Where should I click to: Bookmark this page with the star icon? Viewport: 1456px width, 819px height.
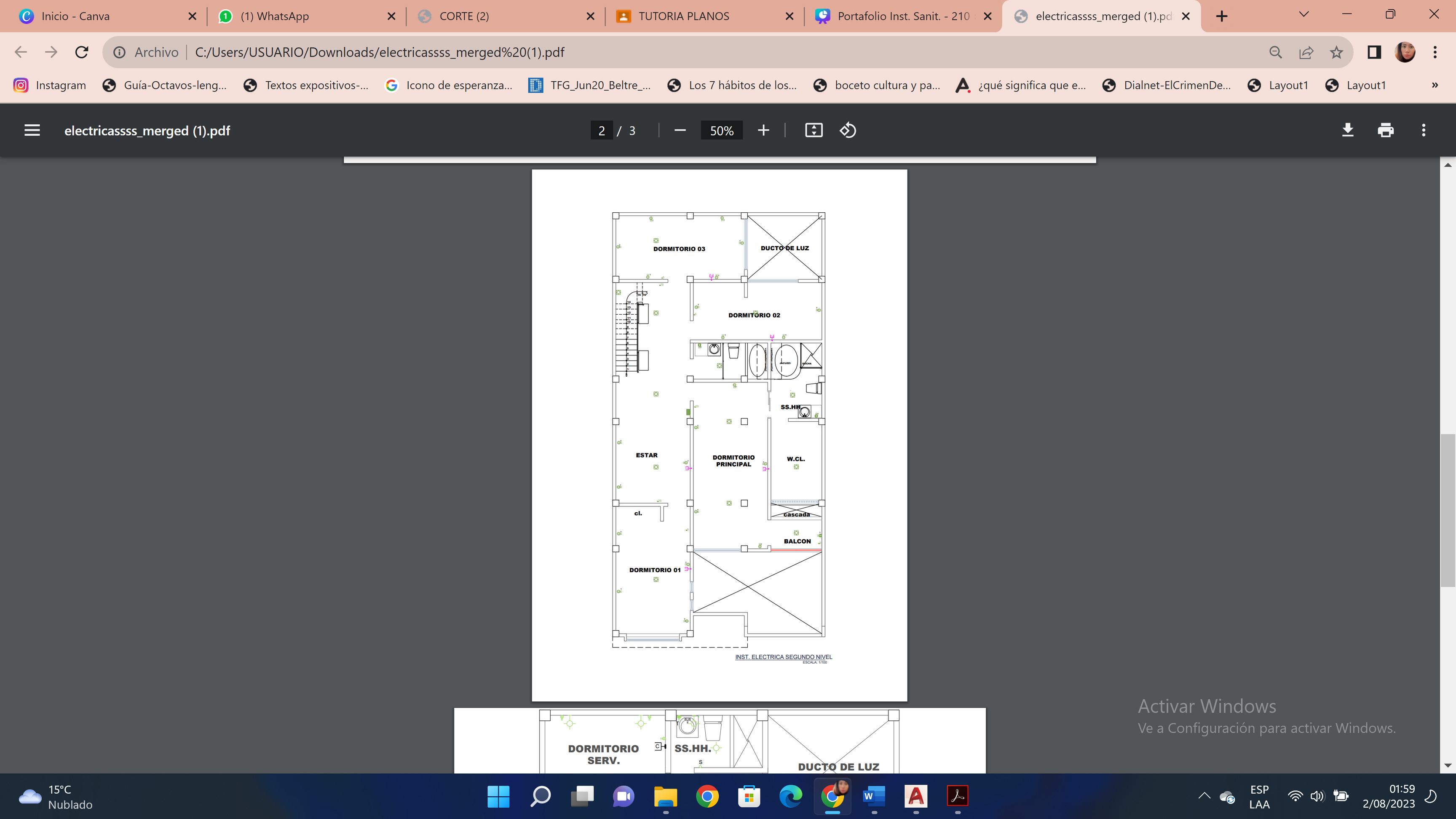[x=1336, y=53]
